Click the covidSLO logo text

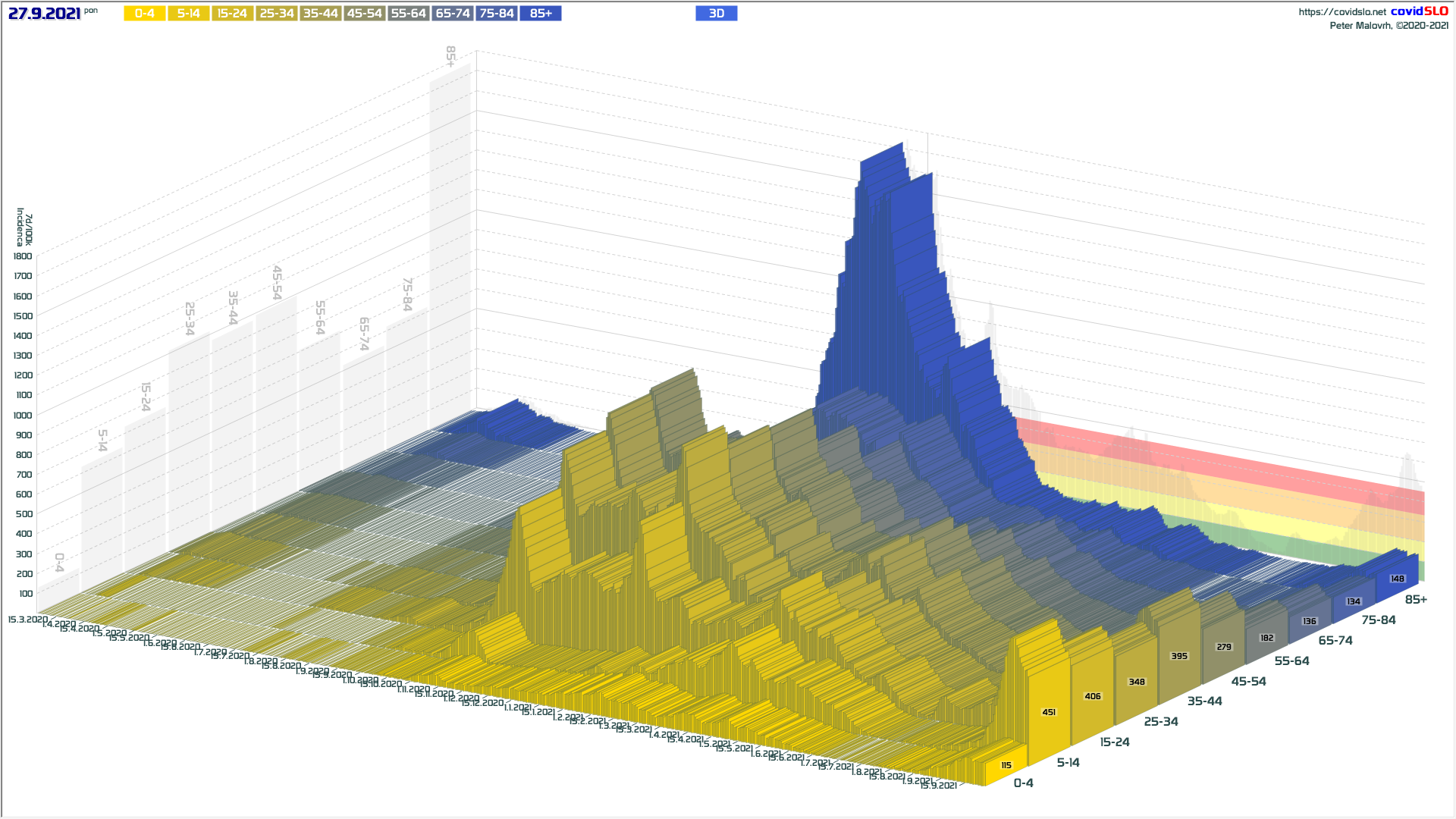point(1419,11)
